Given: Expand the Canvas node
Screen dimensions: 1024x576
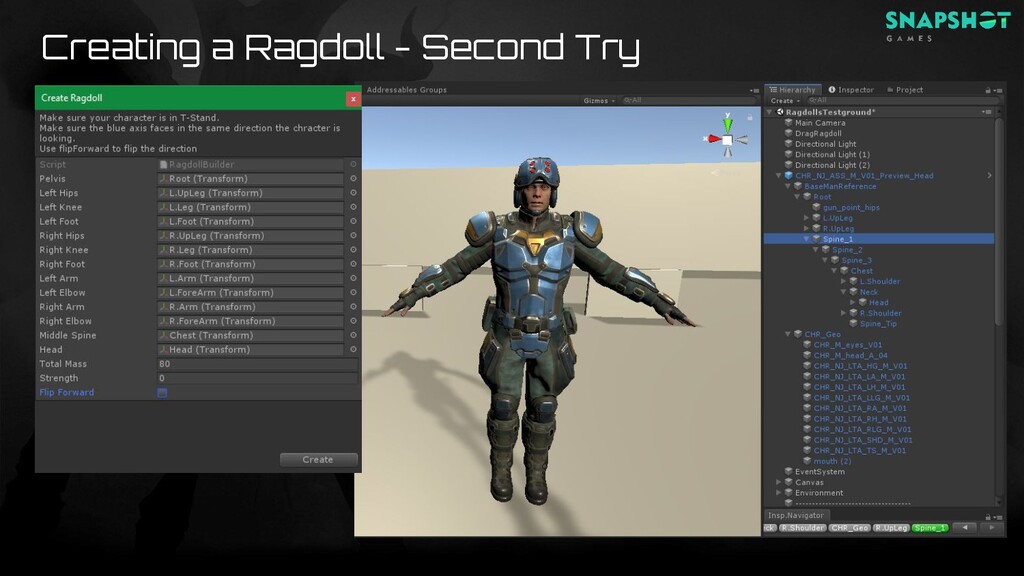Looking at the screenshot, I should click(778, 482).
